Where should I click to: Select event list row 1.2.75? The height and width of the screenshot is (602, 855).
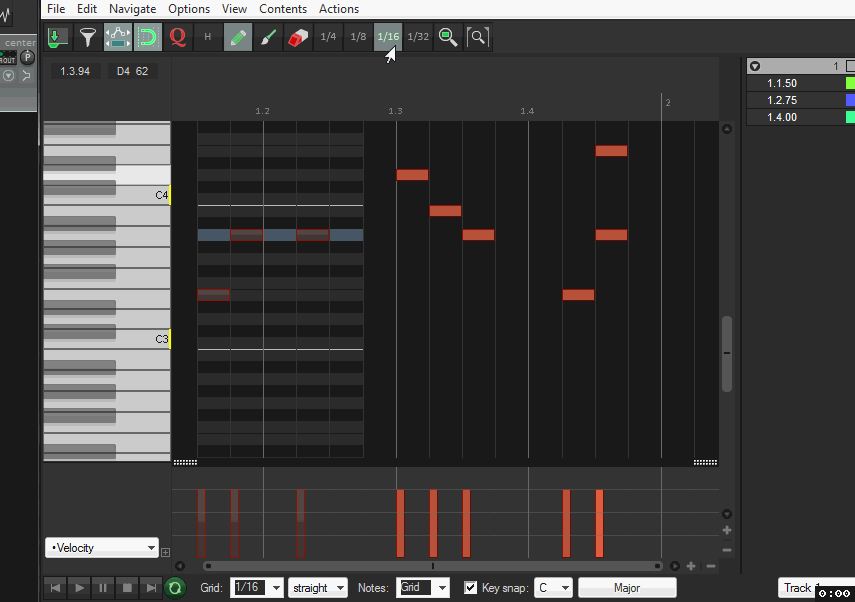pos(800,100)
